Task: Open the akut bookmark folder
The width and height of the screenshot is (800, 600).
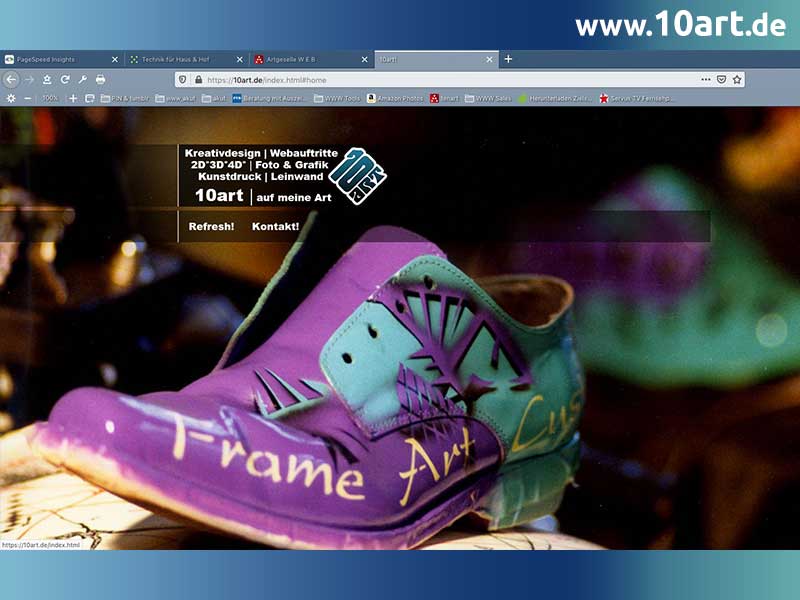Action: click(x=214, y=98)
